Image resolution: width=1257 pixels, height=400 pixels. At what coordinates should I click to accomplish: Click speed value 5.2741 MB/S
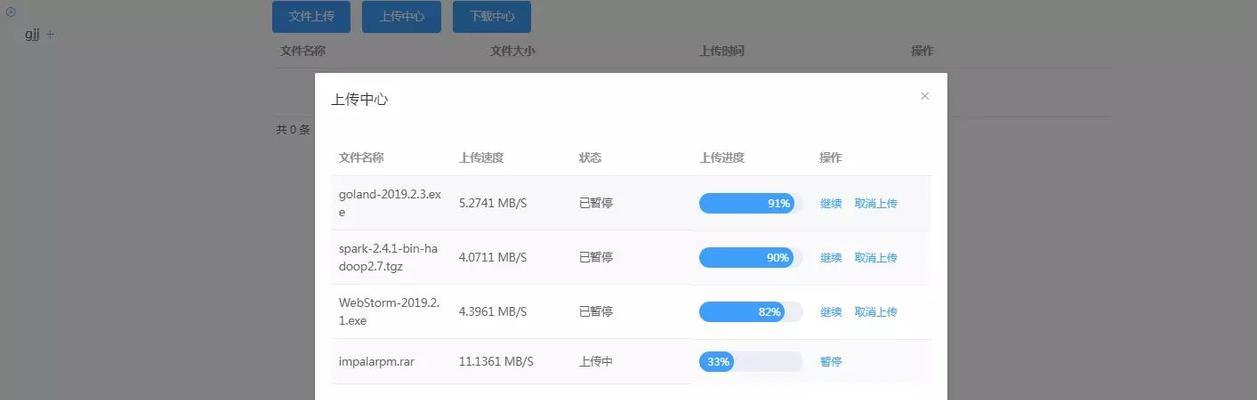coord(493,203)
